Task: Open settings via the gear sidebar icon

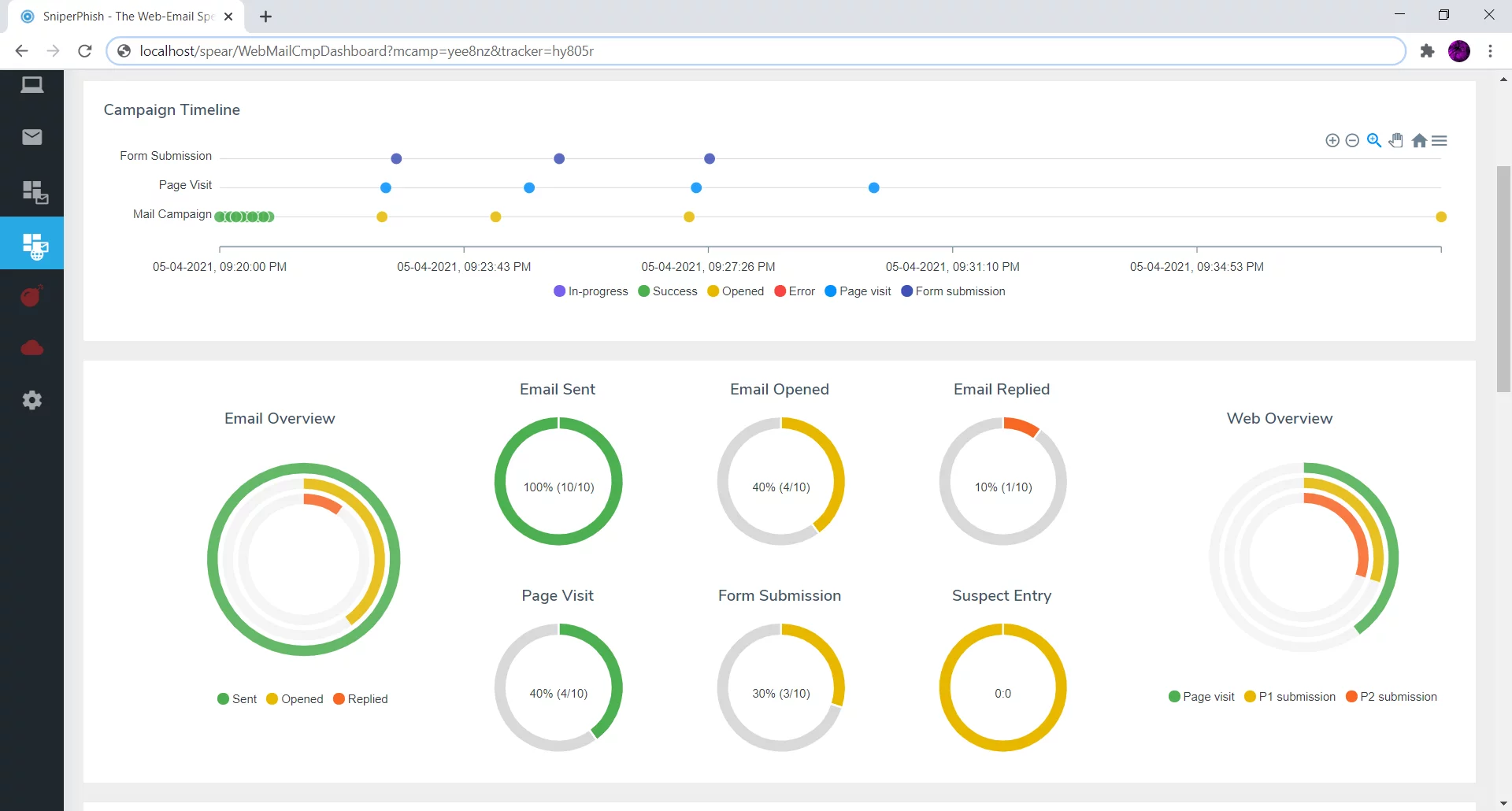Action: [x=31, y=400]
